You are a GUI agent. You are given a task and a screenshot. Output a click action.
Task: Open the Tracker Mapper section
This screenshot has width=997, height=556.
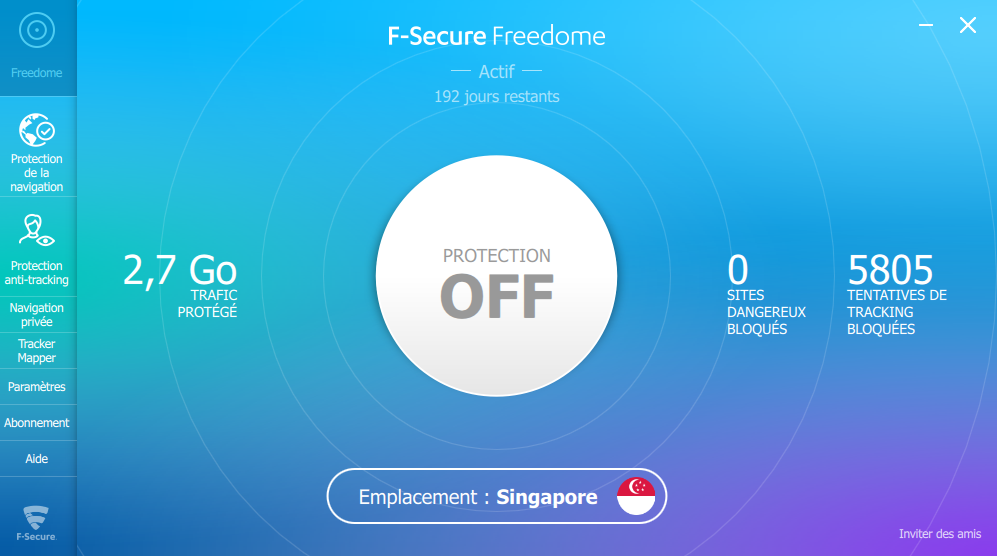pyautogui.click(x=37, y=351)
